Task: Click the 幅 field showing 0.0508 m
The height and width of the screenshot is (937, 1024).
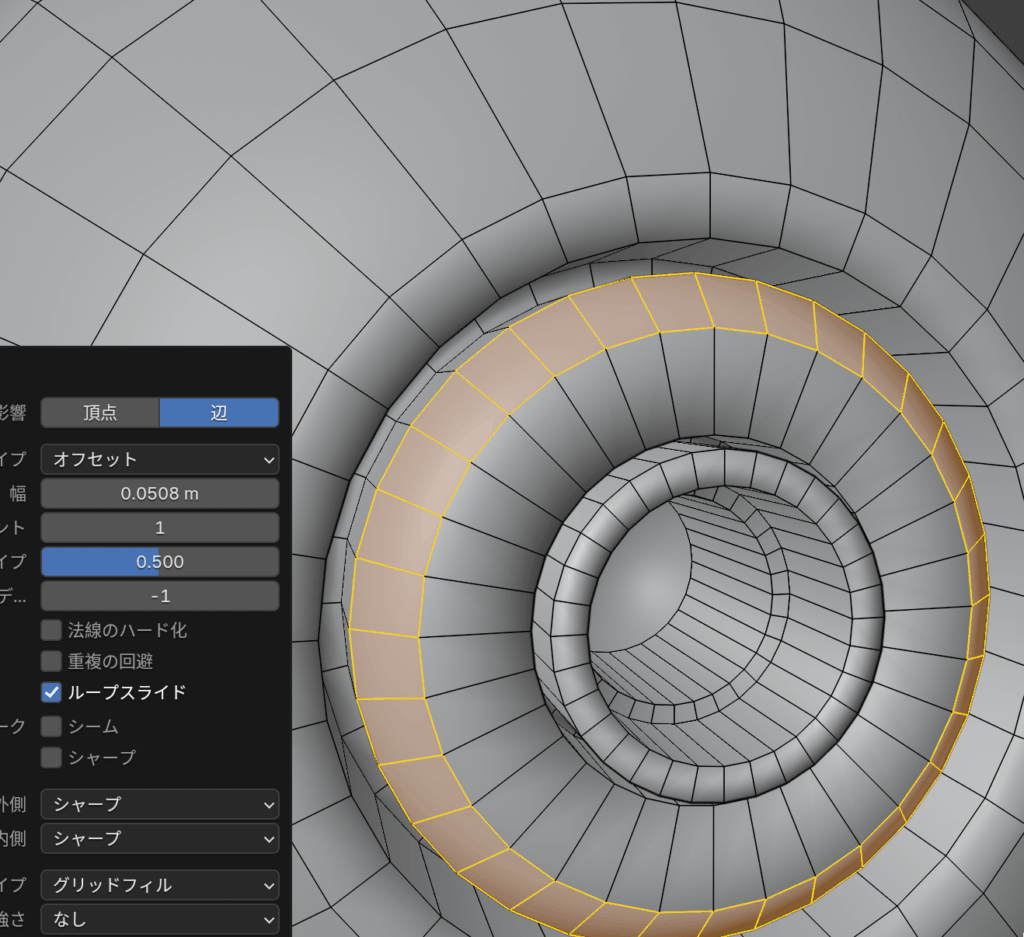Action: tap(160, 493)
